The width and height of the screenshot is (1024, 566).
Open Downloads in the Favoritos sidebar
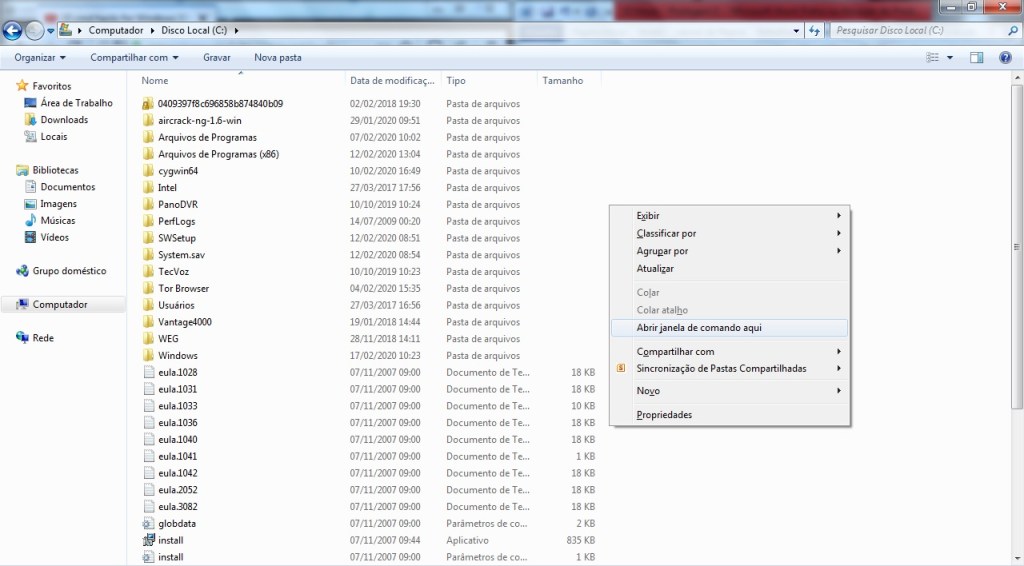[64, 120]
